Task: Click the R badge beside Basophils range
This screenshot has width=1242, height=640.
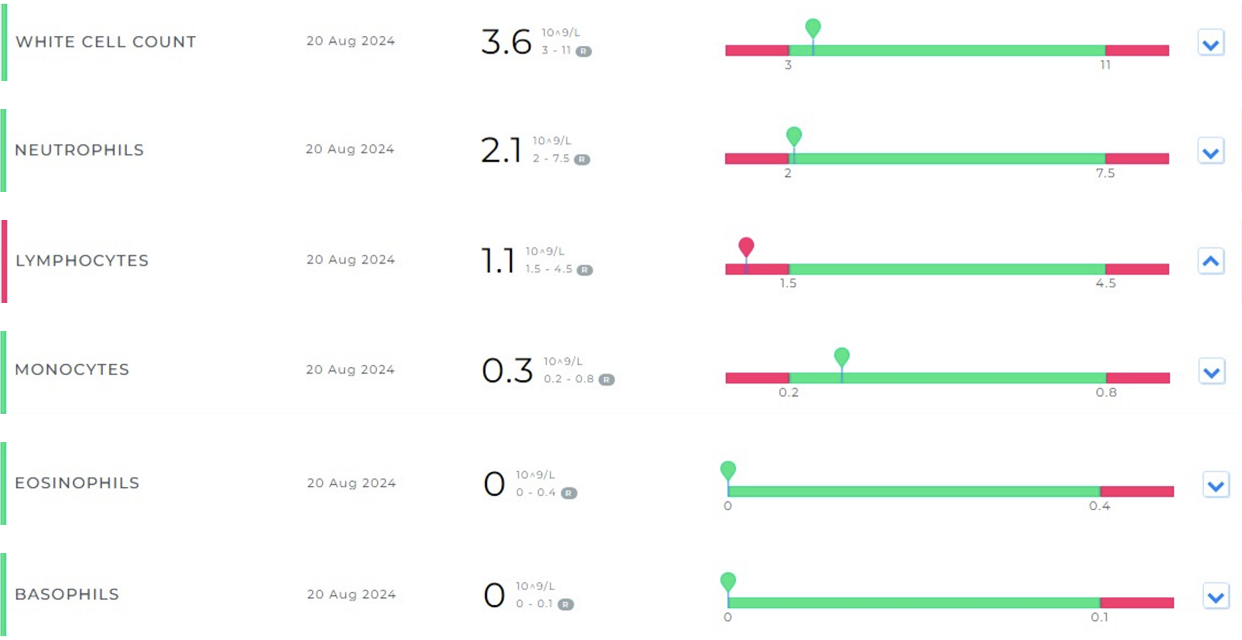Action: click(x=567, y=604)
